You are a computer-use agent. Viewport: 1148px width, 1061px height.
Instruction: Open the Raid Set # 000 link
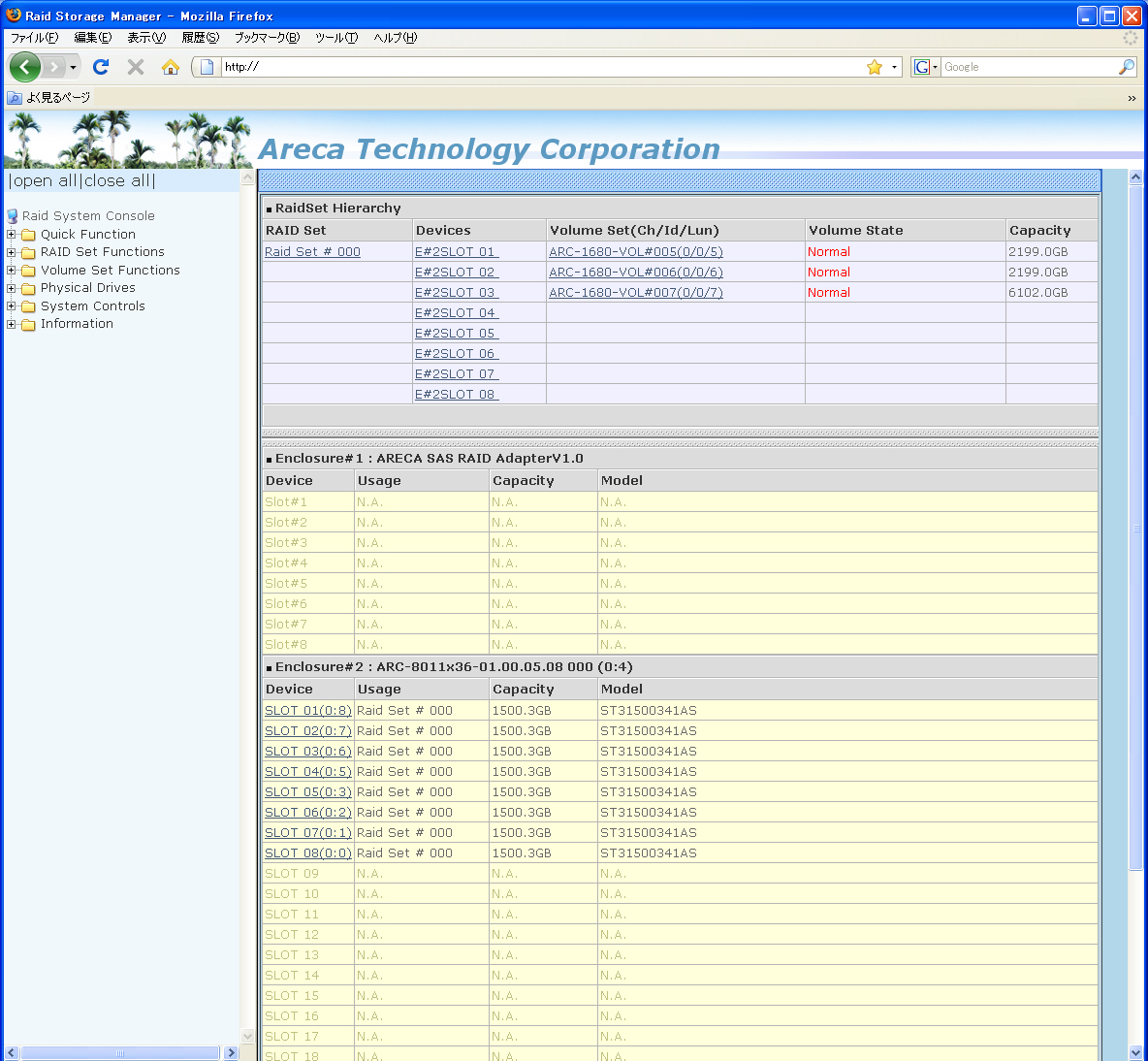coord(312,252)
